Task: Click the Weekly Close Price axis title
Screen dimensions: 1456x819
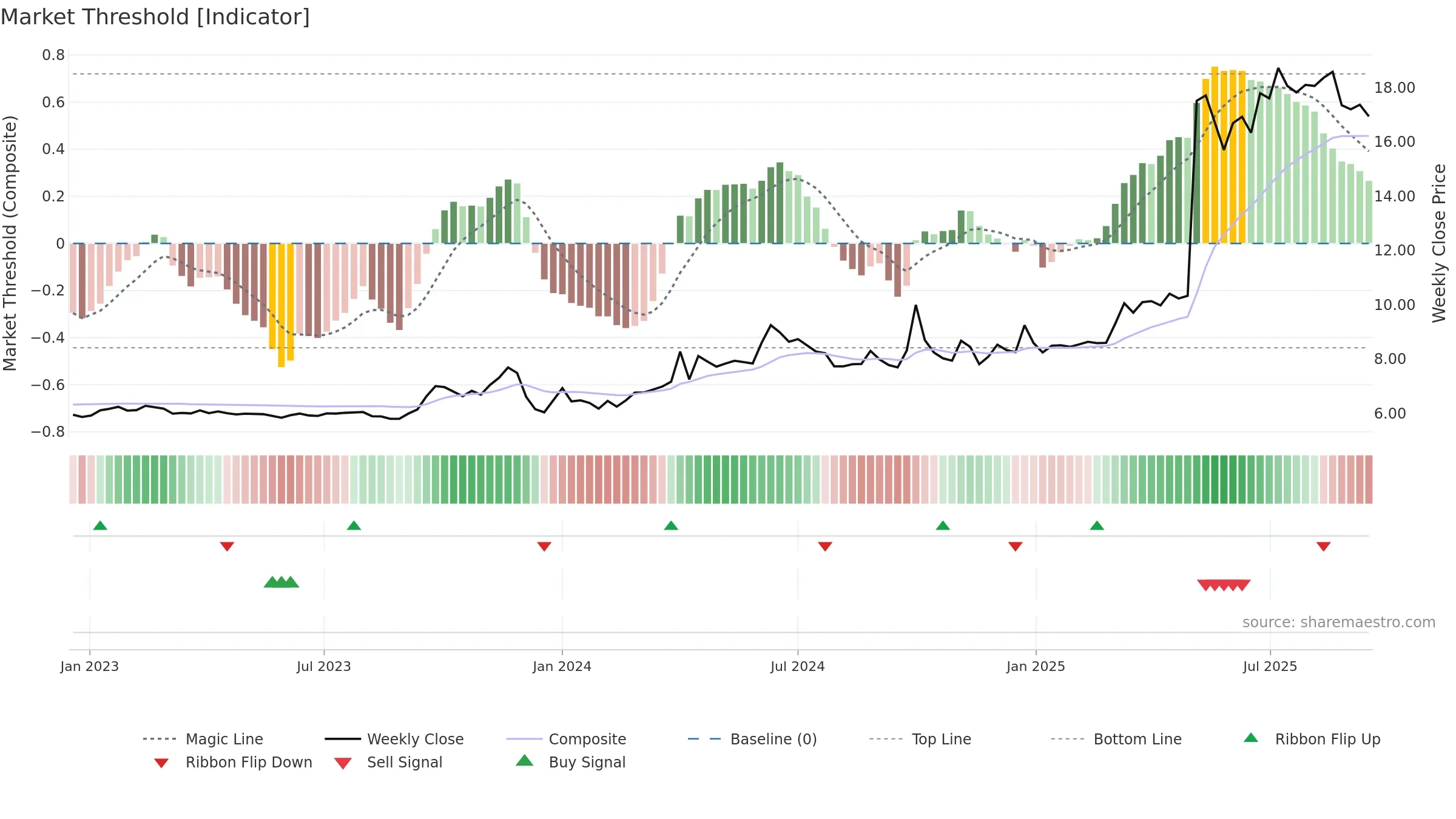Action: click(1439, 243)
